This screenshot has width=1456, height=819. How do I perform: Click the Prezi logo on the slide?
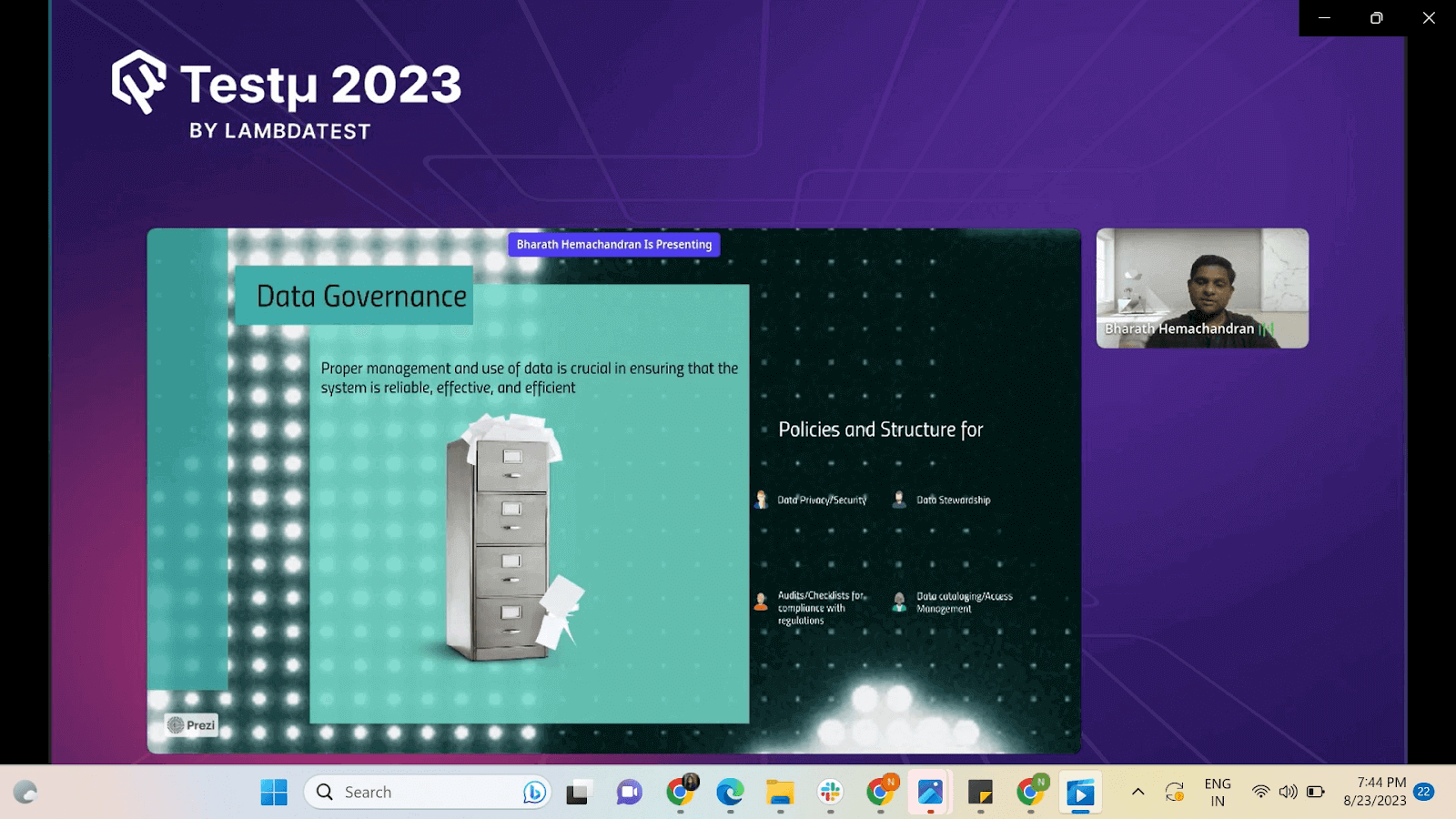(191, 724)
